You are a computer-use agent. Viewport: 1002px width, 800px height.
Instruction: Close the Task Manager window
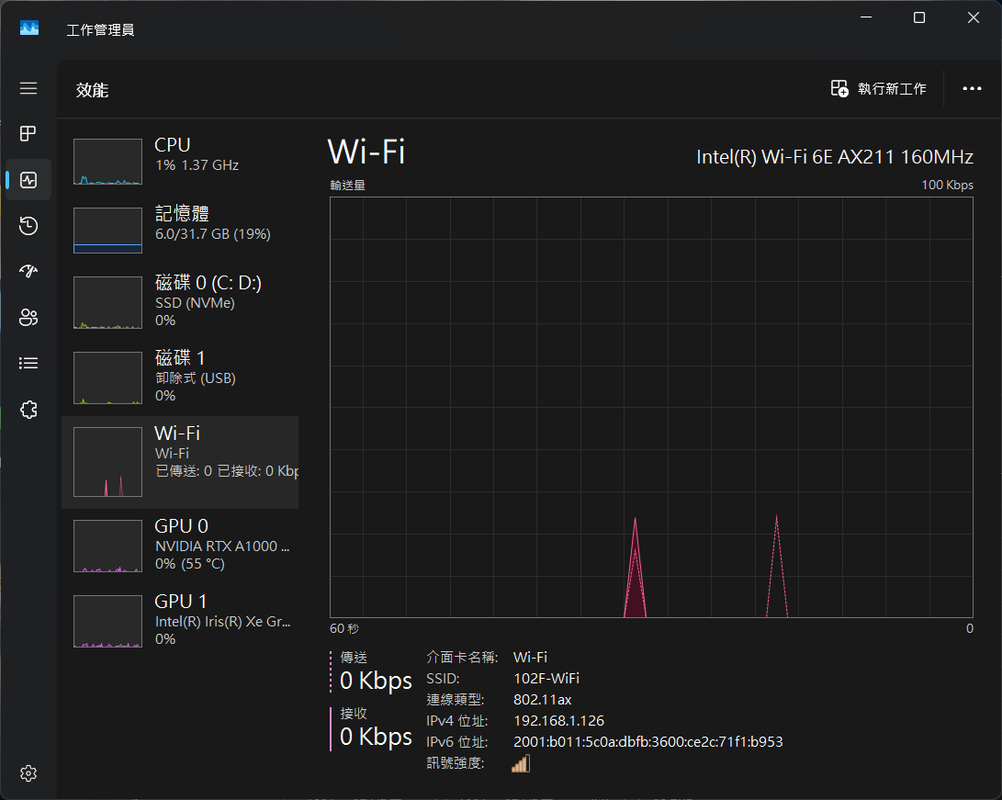coord(973,18)
